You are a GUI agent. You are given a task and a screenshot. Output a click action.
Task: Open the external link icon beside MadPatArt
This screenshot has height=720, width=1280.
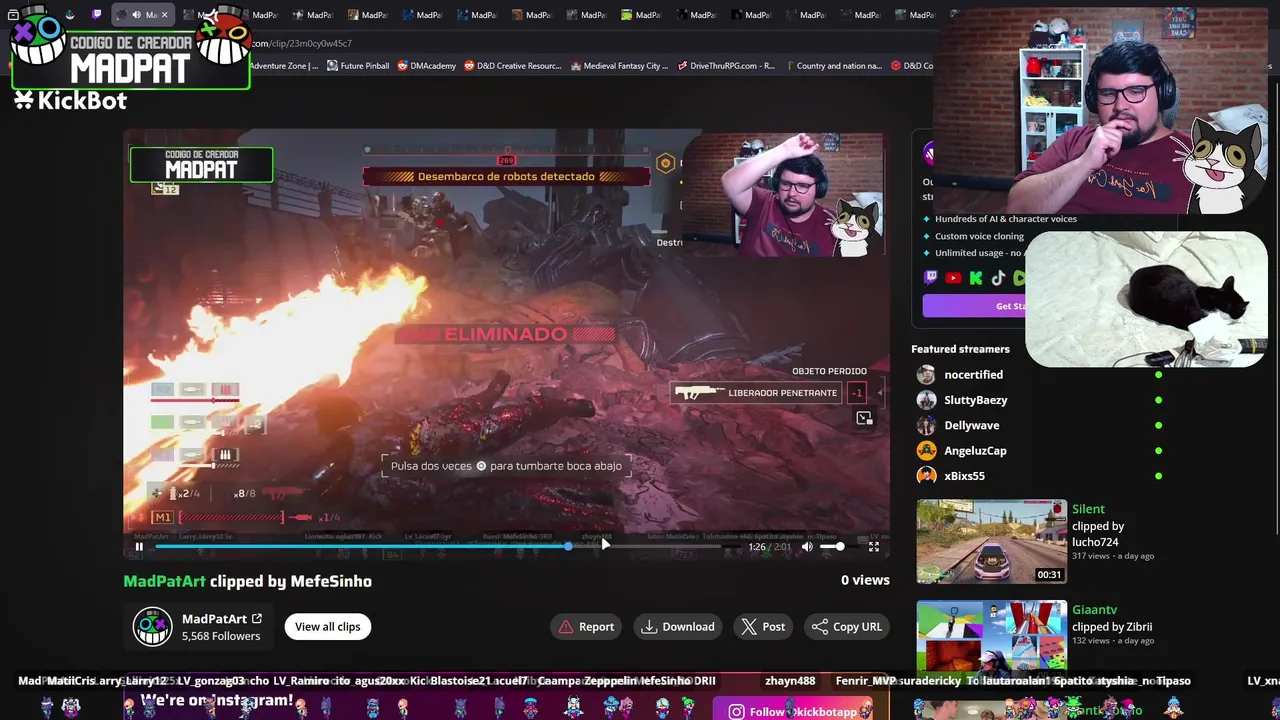[257, 619]
